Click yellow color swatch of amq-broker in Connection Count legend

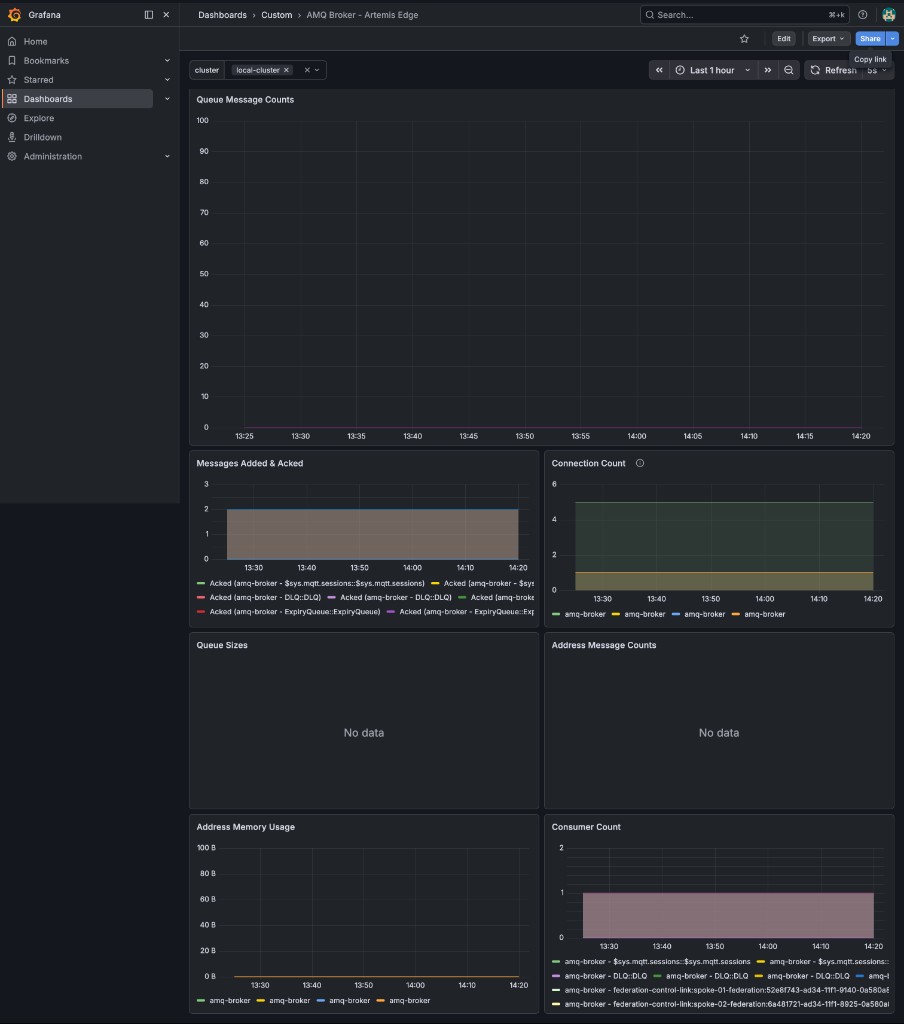point(615,614)
